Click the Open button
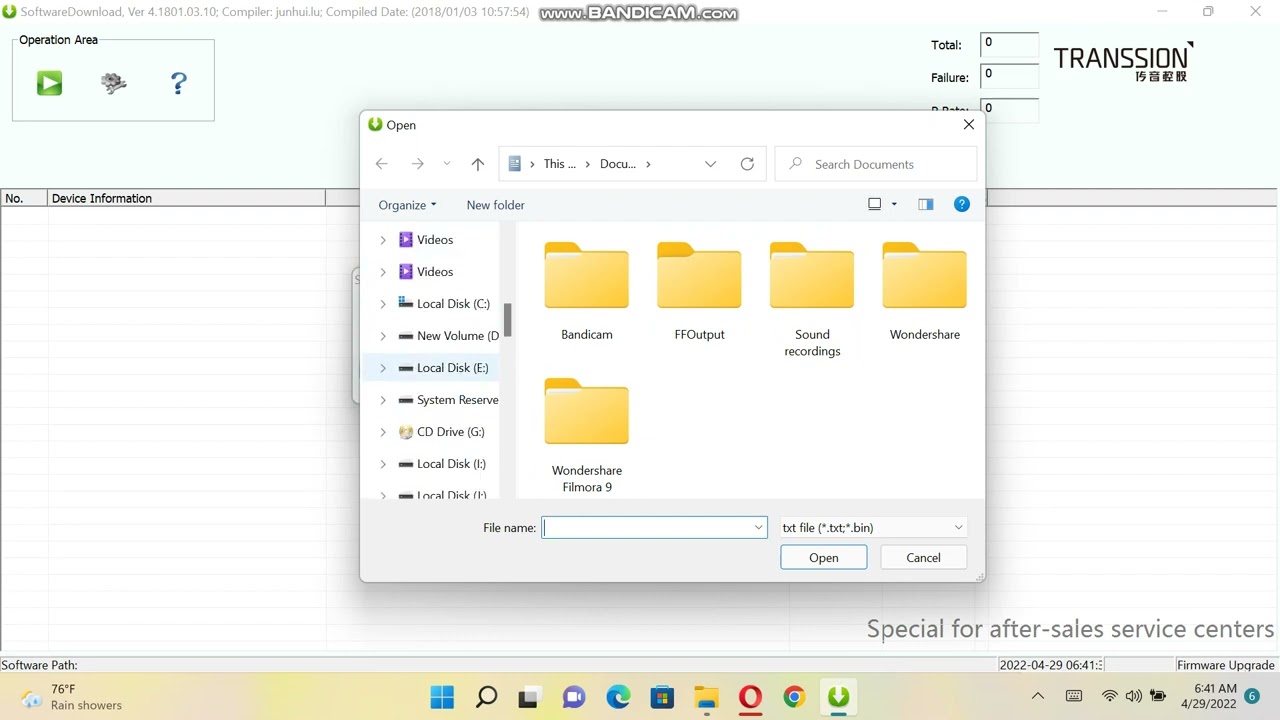The image size is (1280, 720). click(x=824, y=558)
